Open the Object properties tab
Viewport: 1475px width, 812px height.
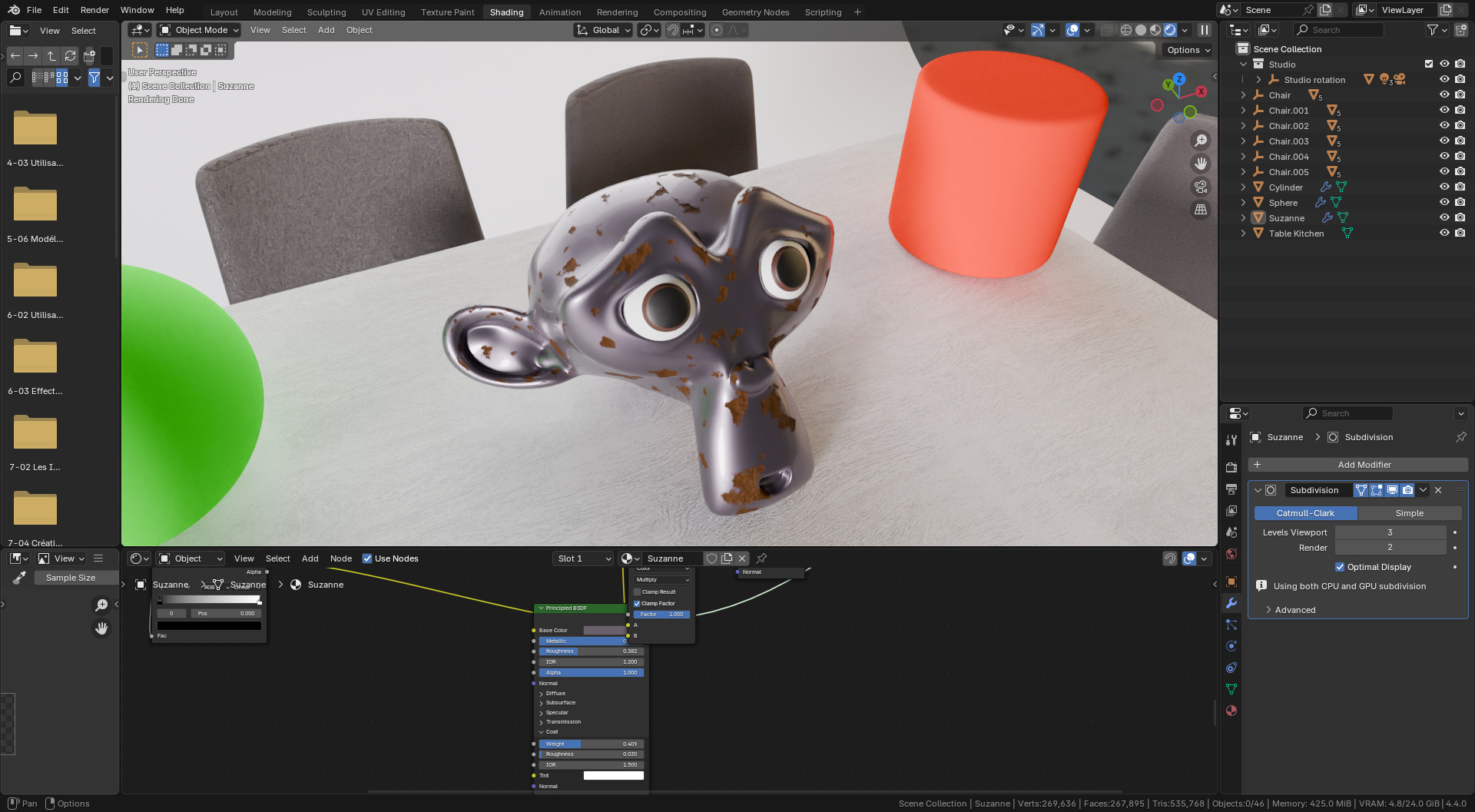[x=1231, y=582]
